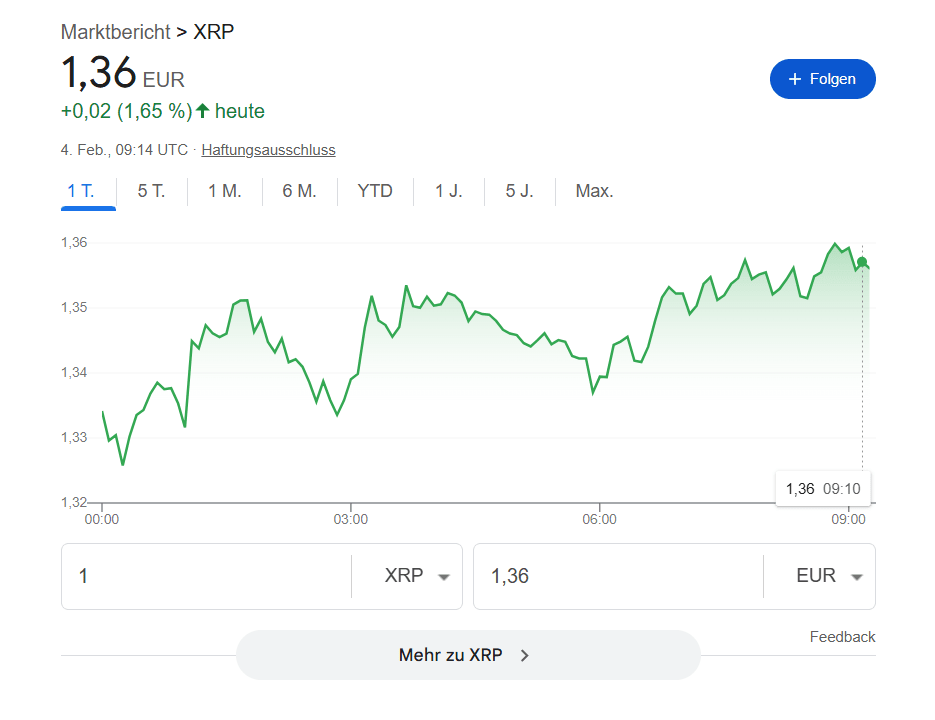The width and height of the screenshot is (935, 720).
Task: Show the YTD chart range
Action: (x=375, y=191)
